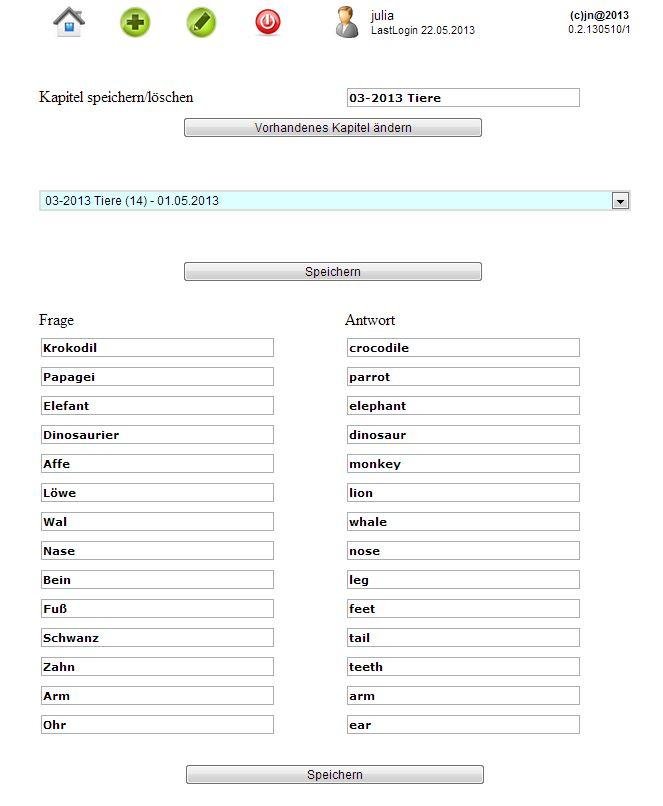Click the answer field containing whale
The width and height of the screenshot is (663, 806).
pos(462,522)
